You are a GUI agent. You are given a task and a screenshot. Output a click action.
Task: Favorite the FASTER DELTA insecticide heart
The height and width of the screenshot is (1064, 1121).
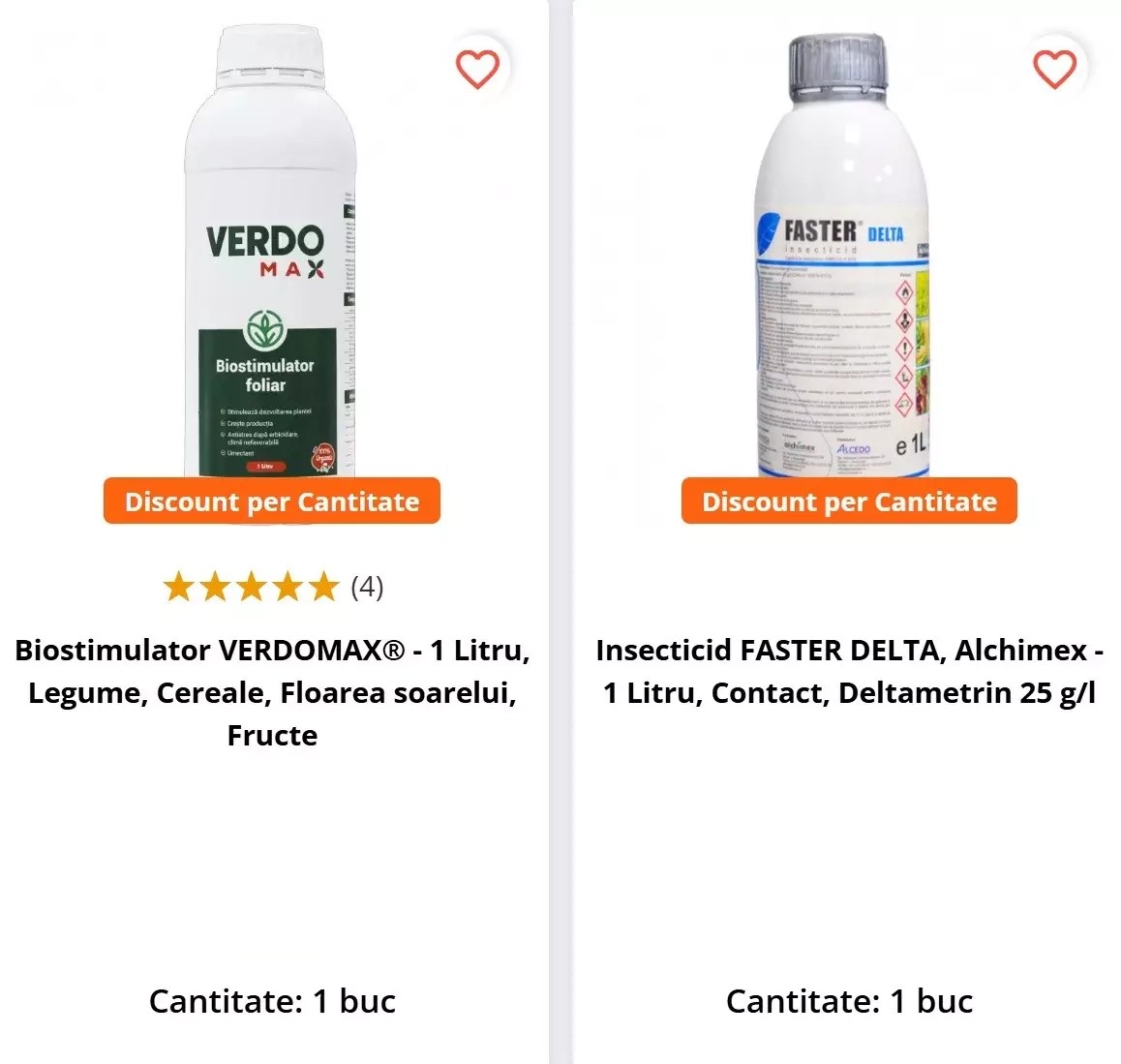tap(1054, 70)
